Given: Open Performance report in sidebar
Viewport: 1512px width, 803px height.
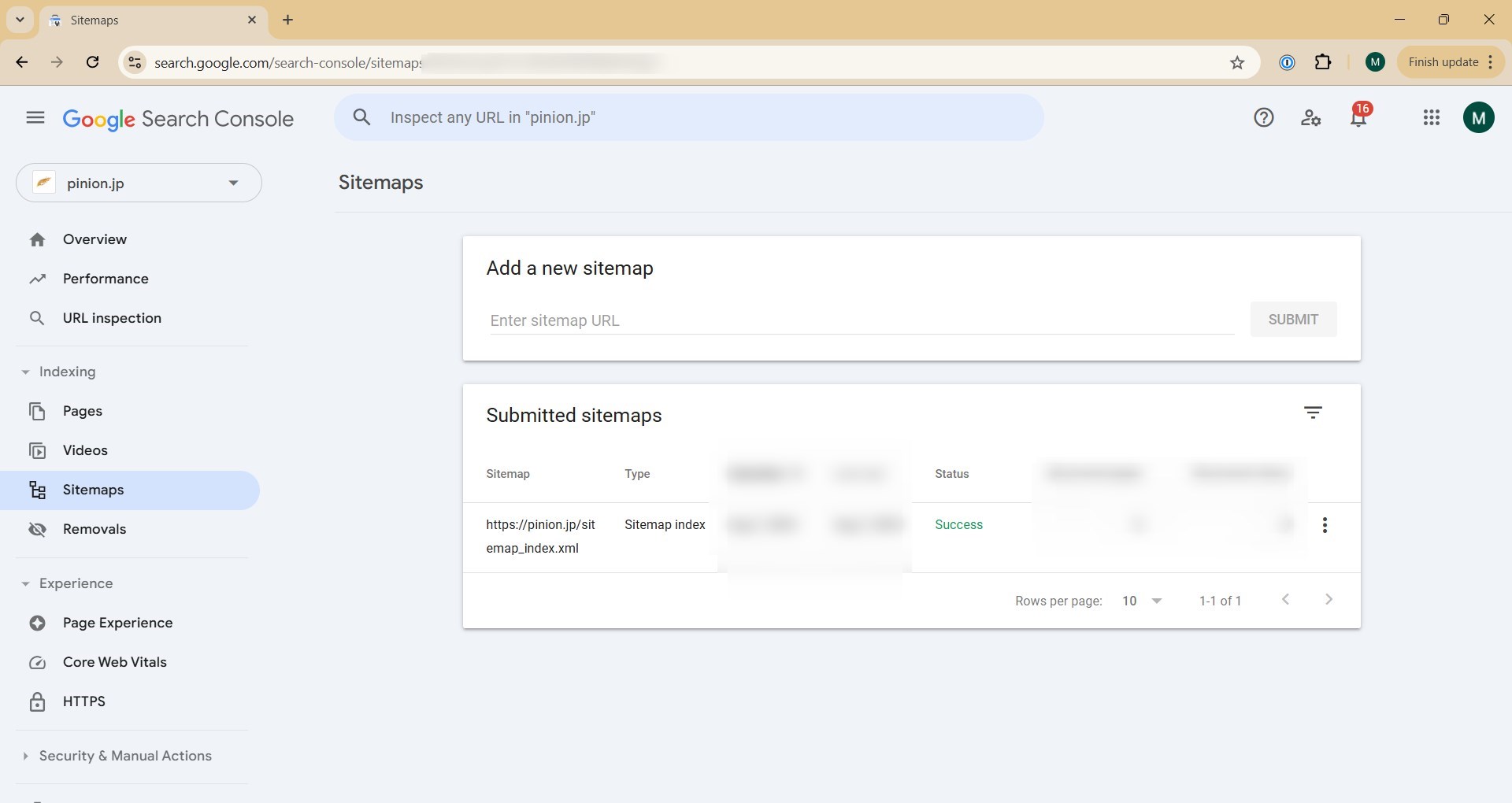Looking at the screenshot, I should point(106,279).
